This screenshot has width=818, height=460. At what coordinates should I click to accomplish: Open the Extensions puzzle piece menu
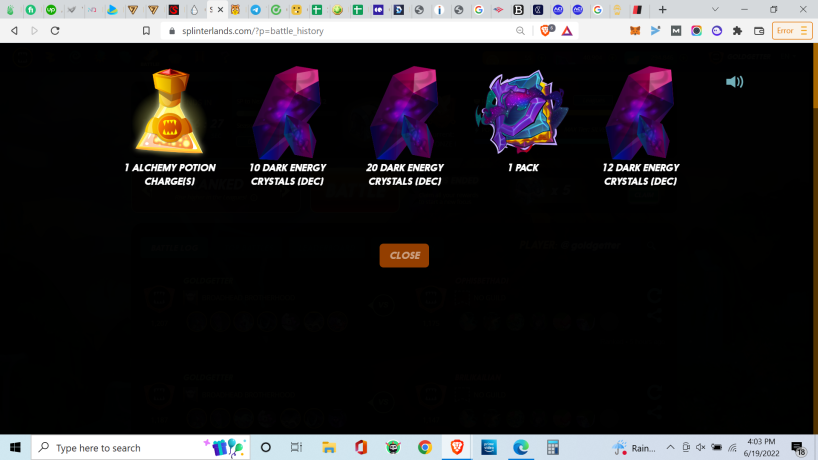tap(737, 31)
